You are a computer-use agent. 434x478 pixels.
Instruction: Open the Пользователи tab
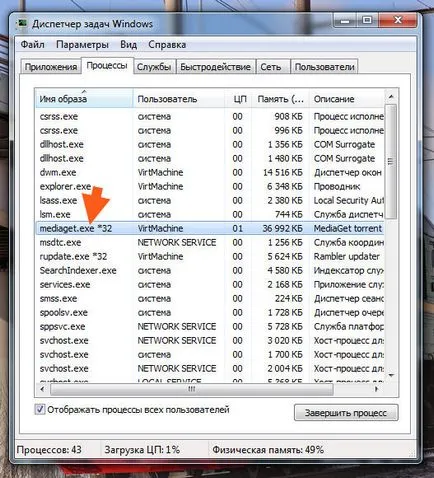click(x=324, y=67)
